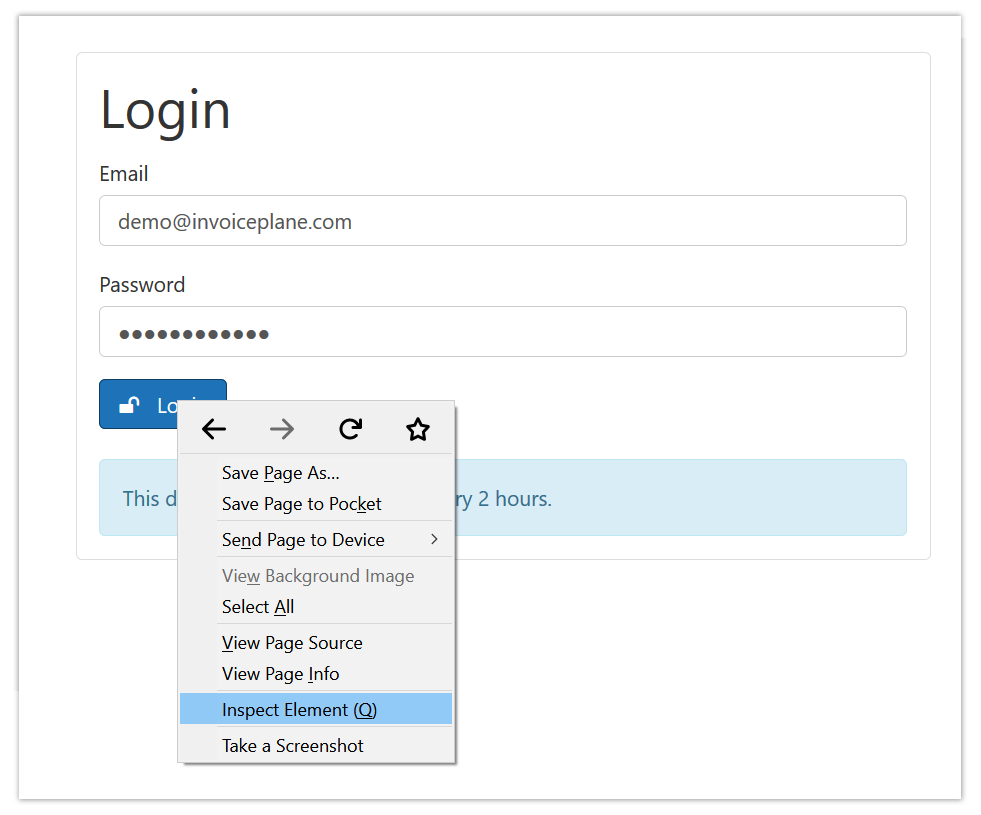Click the Forward arrow in context menu
The image size is (981, 815).
(x=282, y=429)
